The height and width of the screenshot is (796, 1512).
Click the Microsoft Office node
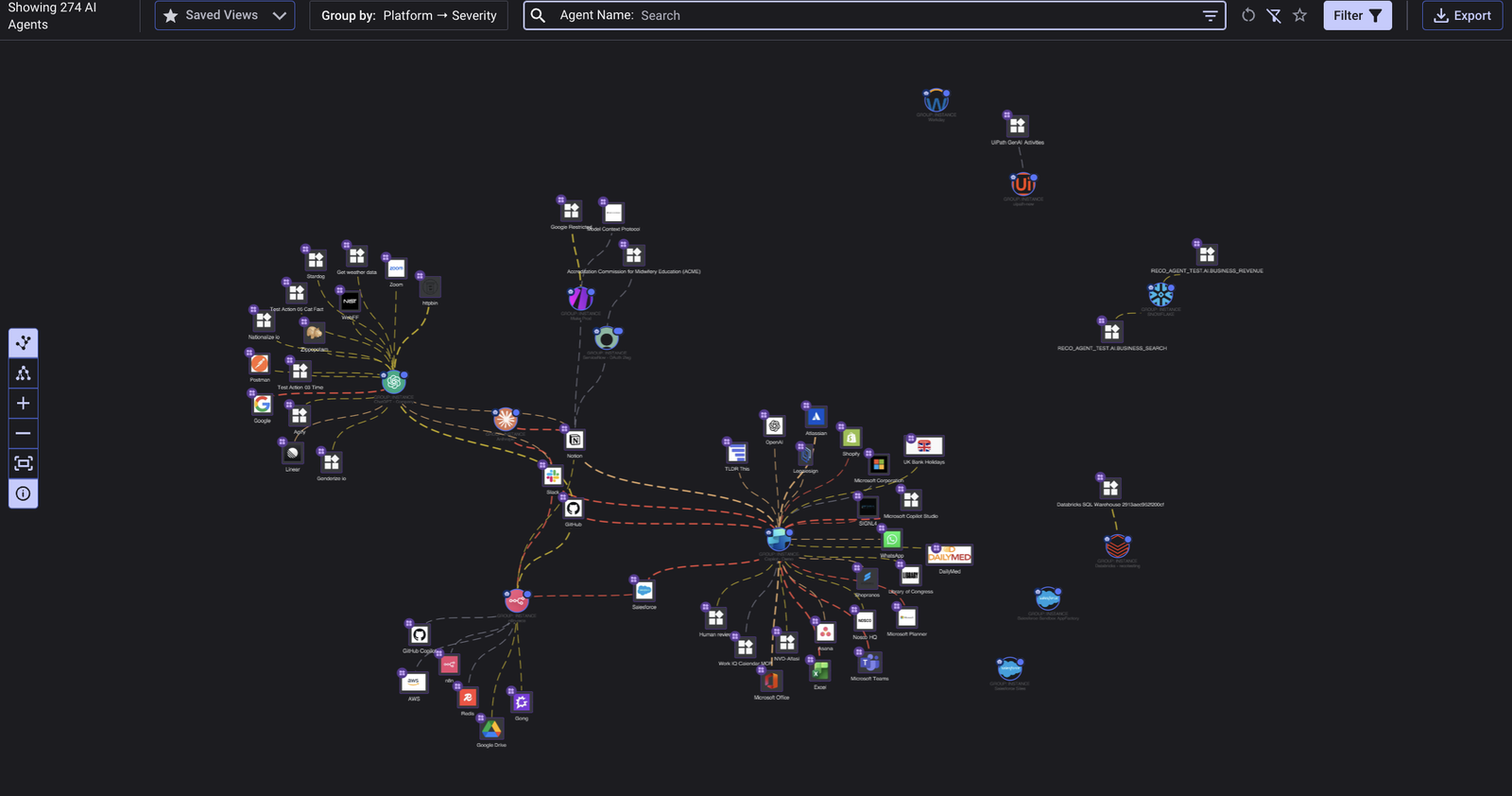(x=772, y=681)
